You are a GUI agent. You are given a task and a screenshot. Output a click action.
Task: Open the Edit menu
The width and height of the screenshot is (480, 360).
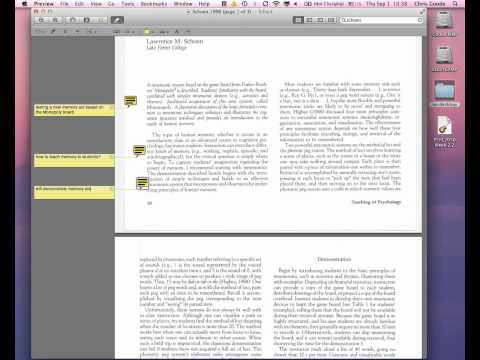79,4
